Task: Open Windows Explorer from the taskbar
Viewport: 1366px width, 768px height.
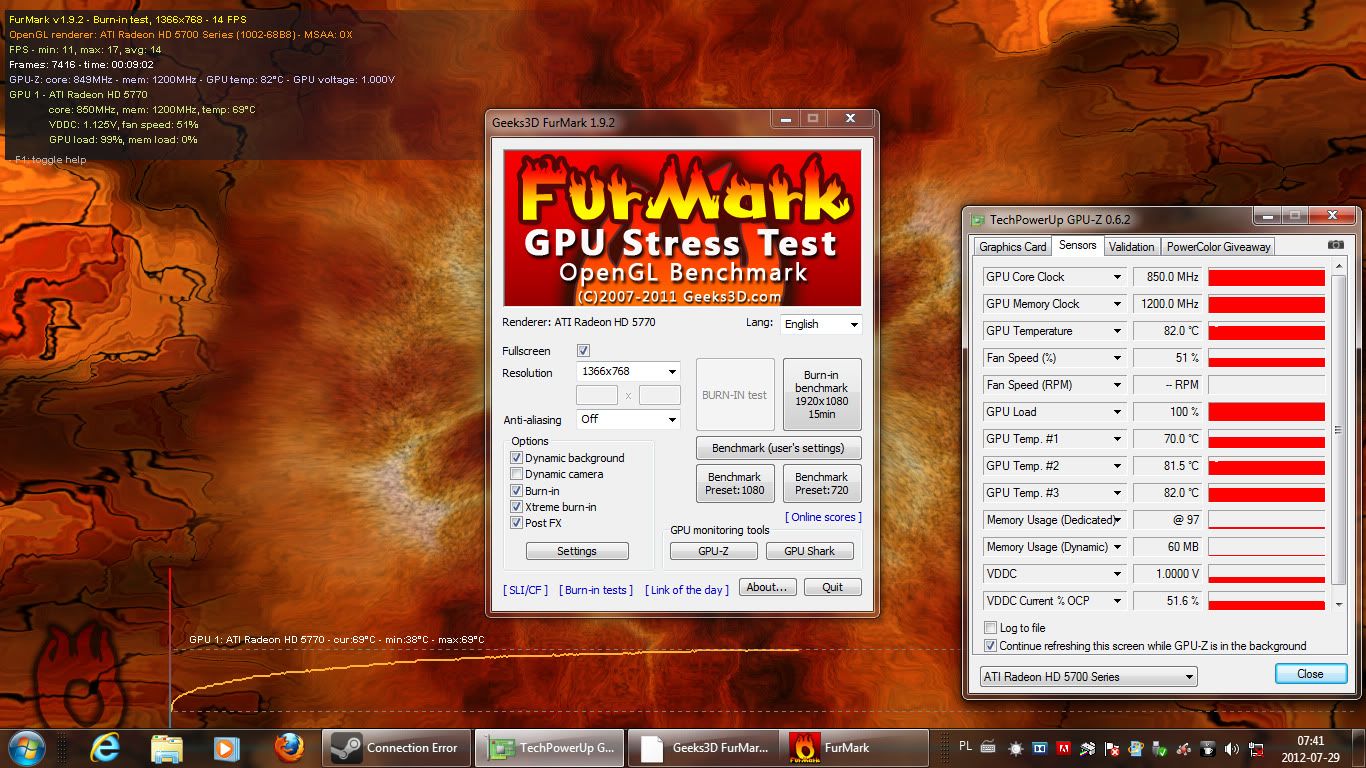Action: (166, 747)
